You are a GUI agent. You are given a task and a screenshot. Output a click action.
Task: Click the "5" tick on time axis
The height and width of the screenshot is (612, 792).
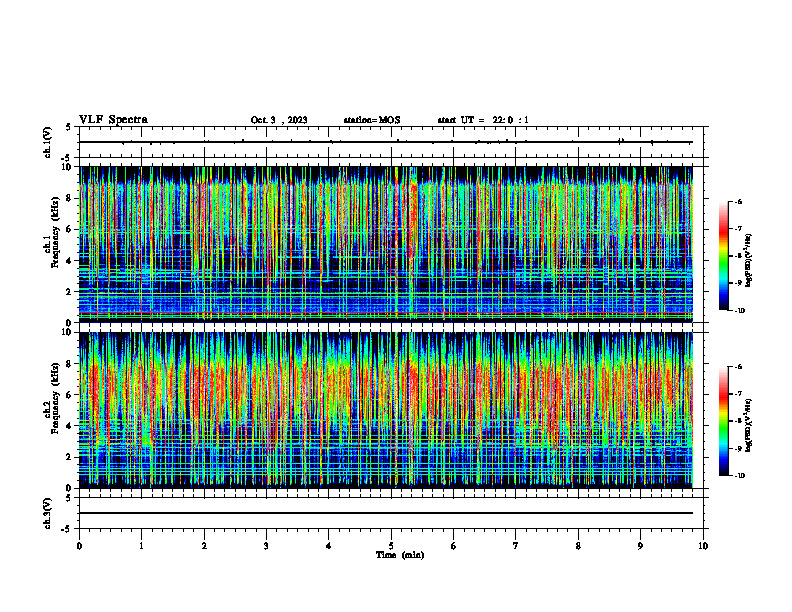391,546
